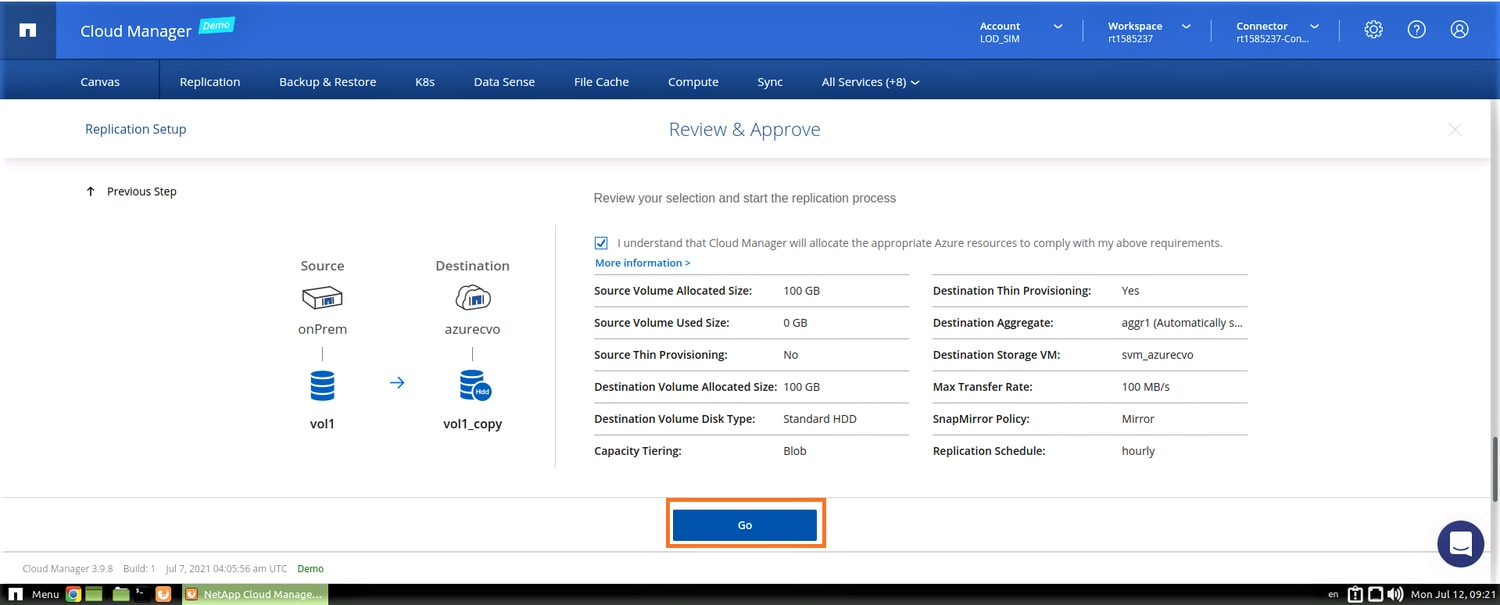The height and width of the screenshot is (605, 1500).
Task: Open the More information link
Action: (x=642, y=263)
